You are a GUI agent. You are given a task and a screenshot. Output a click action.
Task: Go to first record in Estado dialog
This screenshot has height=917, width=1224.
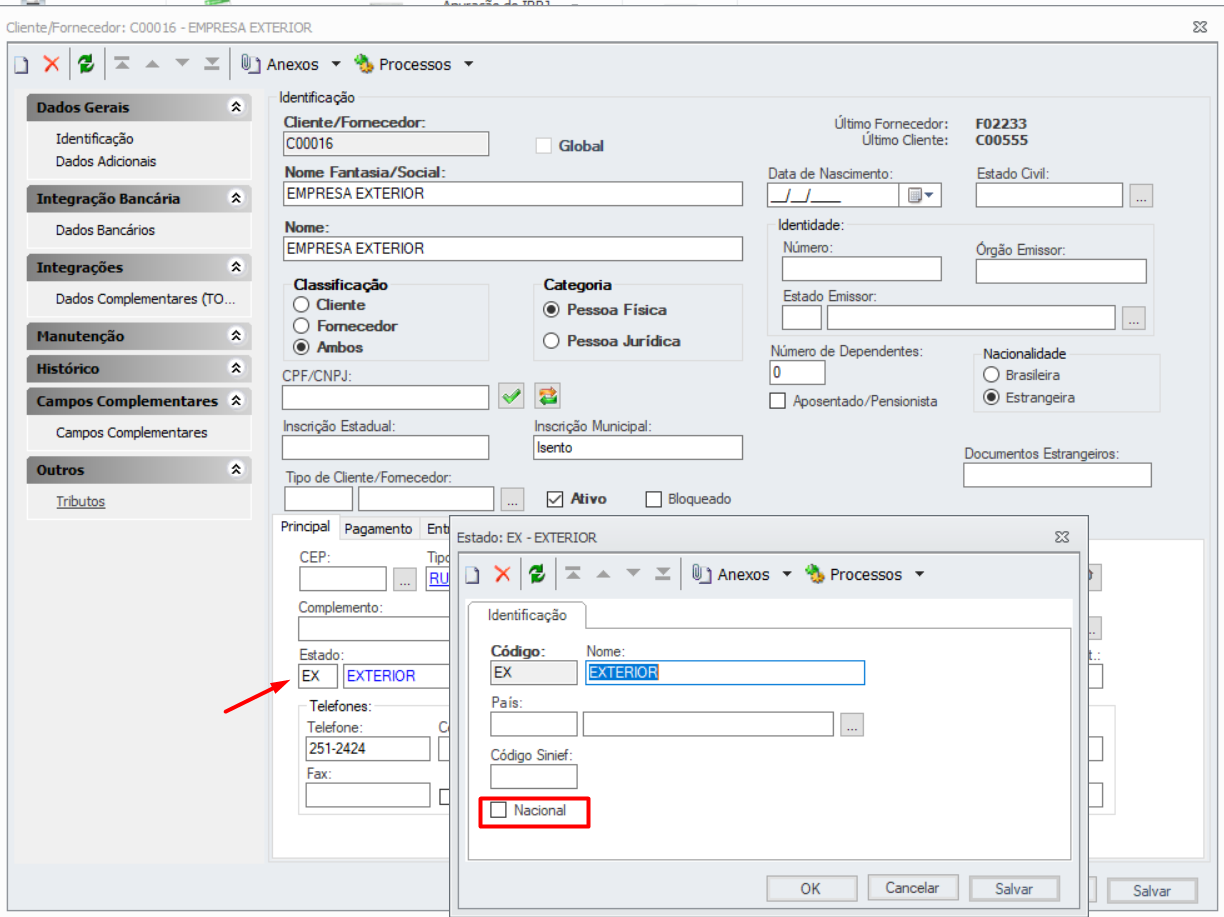tap(573, 574)
